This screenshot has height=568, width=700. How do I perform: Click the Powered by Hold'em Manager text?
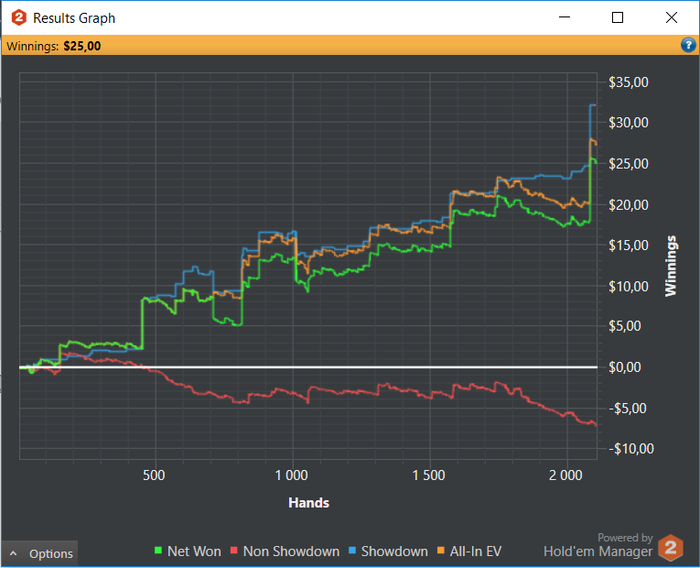(598, 545)
